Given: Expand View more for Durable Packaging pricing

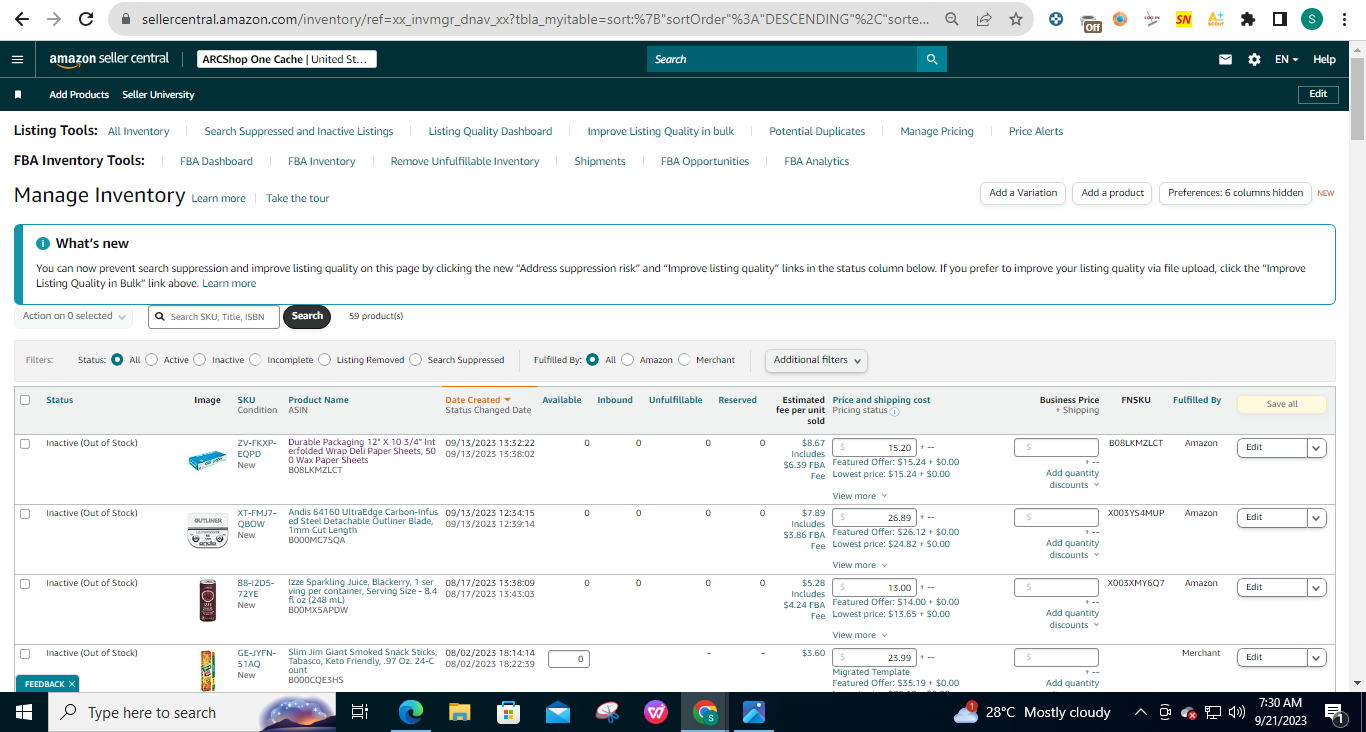Looking at the screenshot, I should point(858,496).
